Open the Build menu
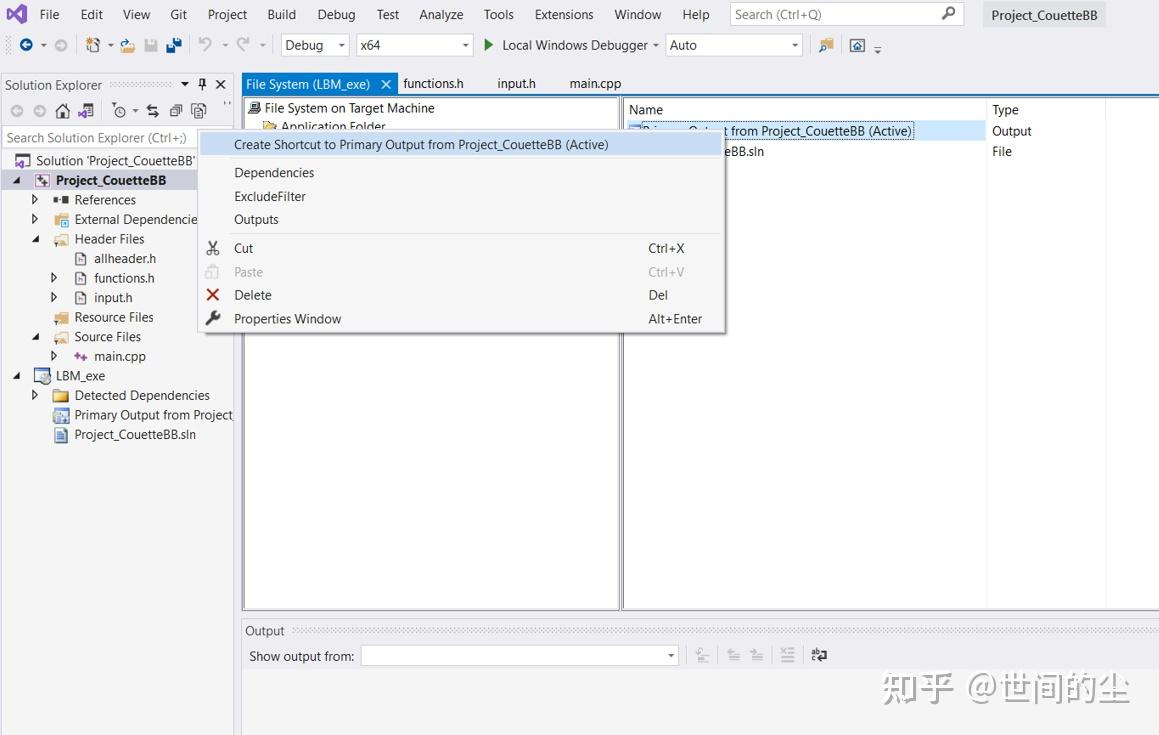 point(280,14)
